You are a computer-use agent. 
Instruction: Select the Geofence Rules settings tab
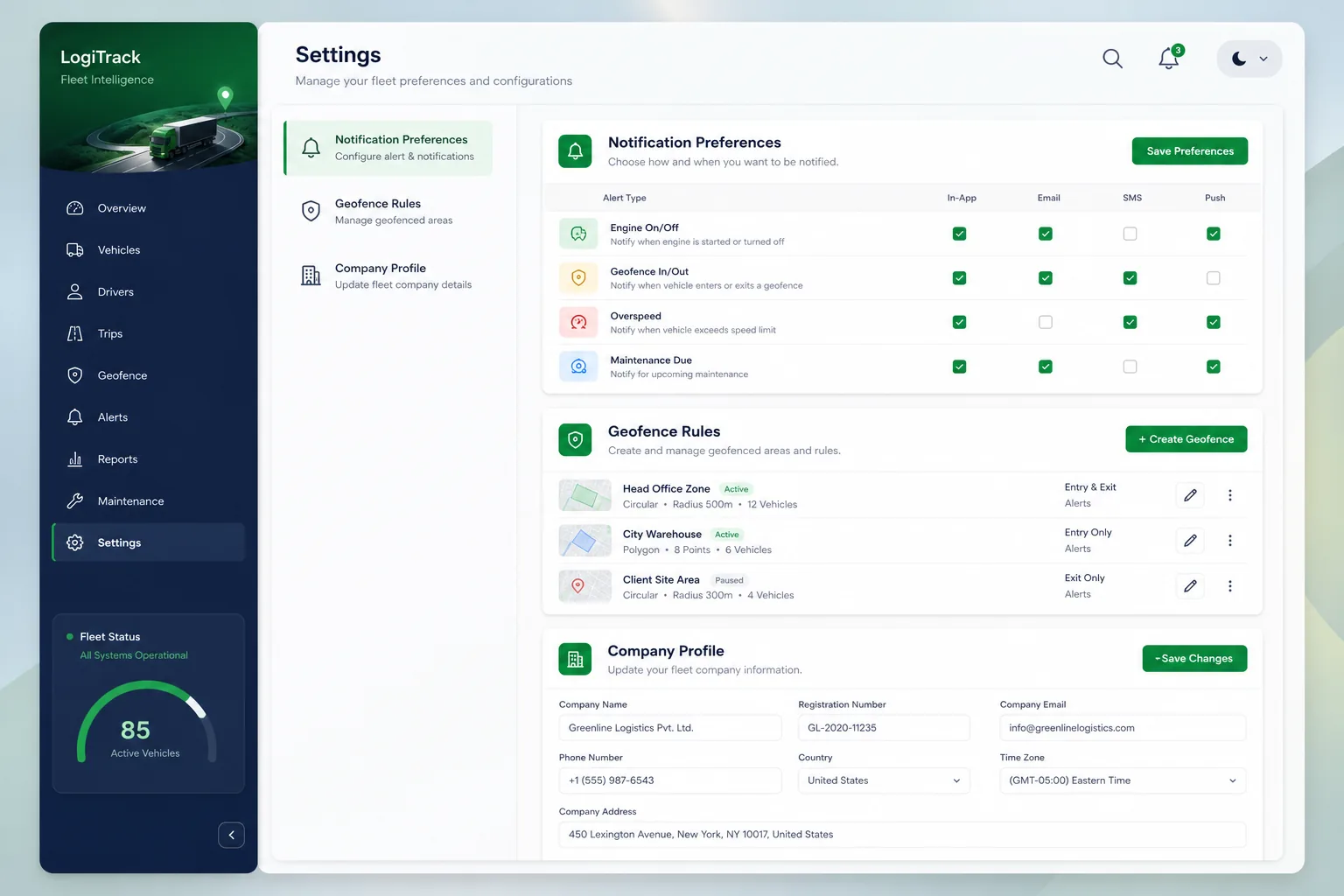tap(388, 212)
